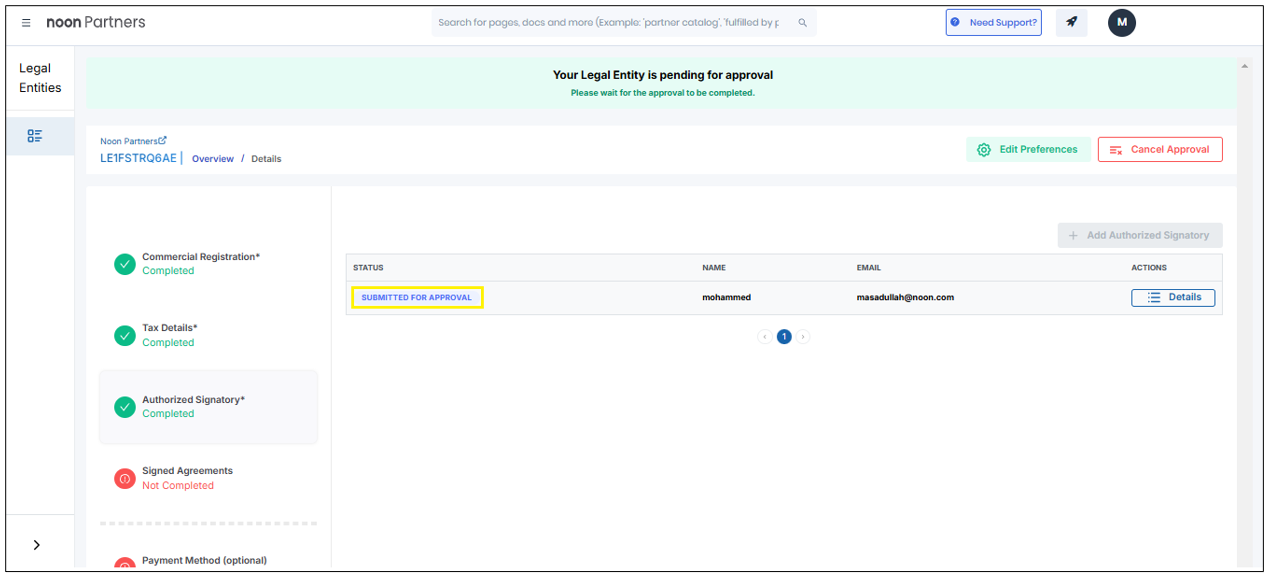Click the noon Partners logo

pos(96,22)
